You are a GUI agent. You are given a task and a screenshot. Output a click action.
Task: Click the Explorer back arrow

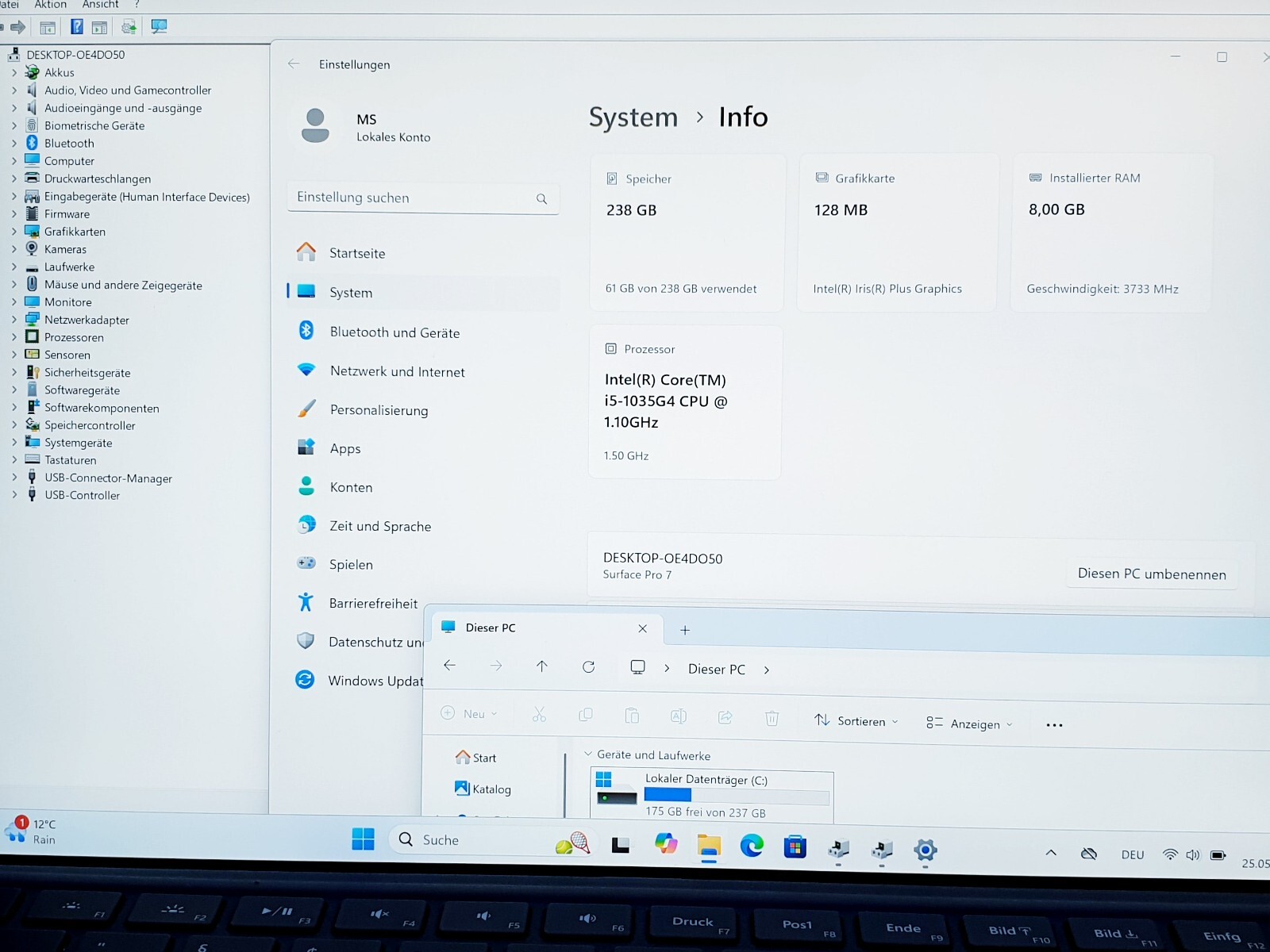[449, 666]
